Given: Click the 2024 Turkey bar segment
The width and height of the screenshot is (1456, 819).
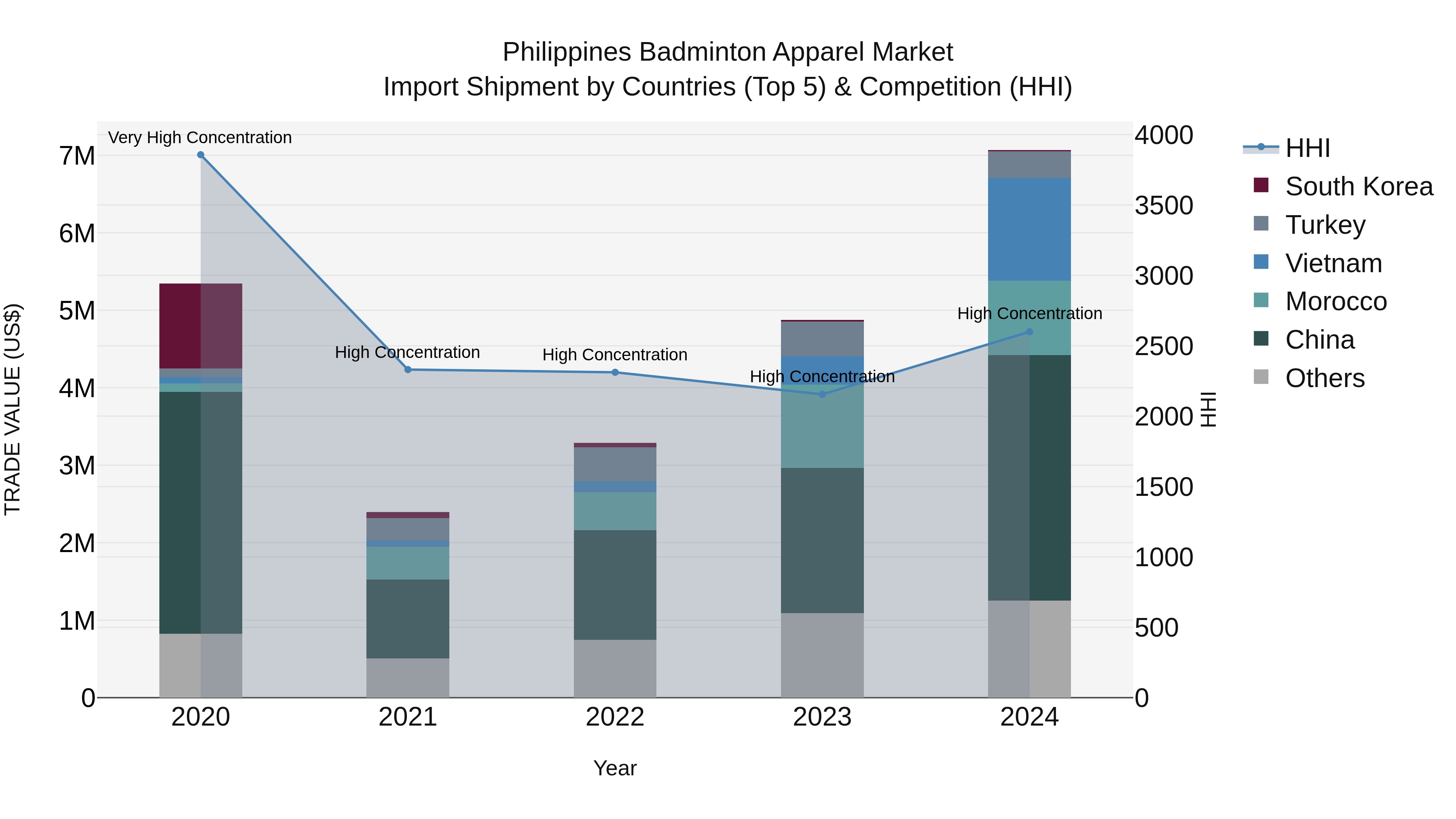Looking at the screenshot, I should coord(1029,165).
